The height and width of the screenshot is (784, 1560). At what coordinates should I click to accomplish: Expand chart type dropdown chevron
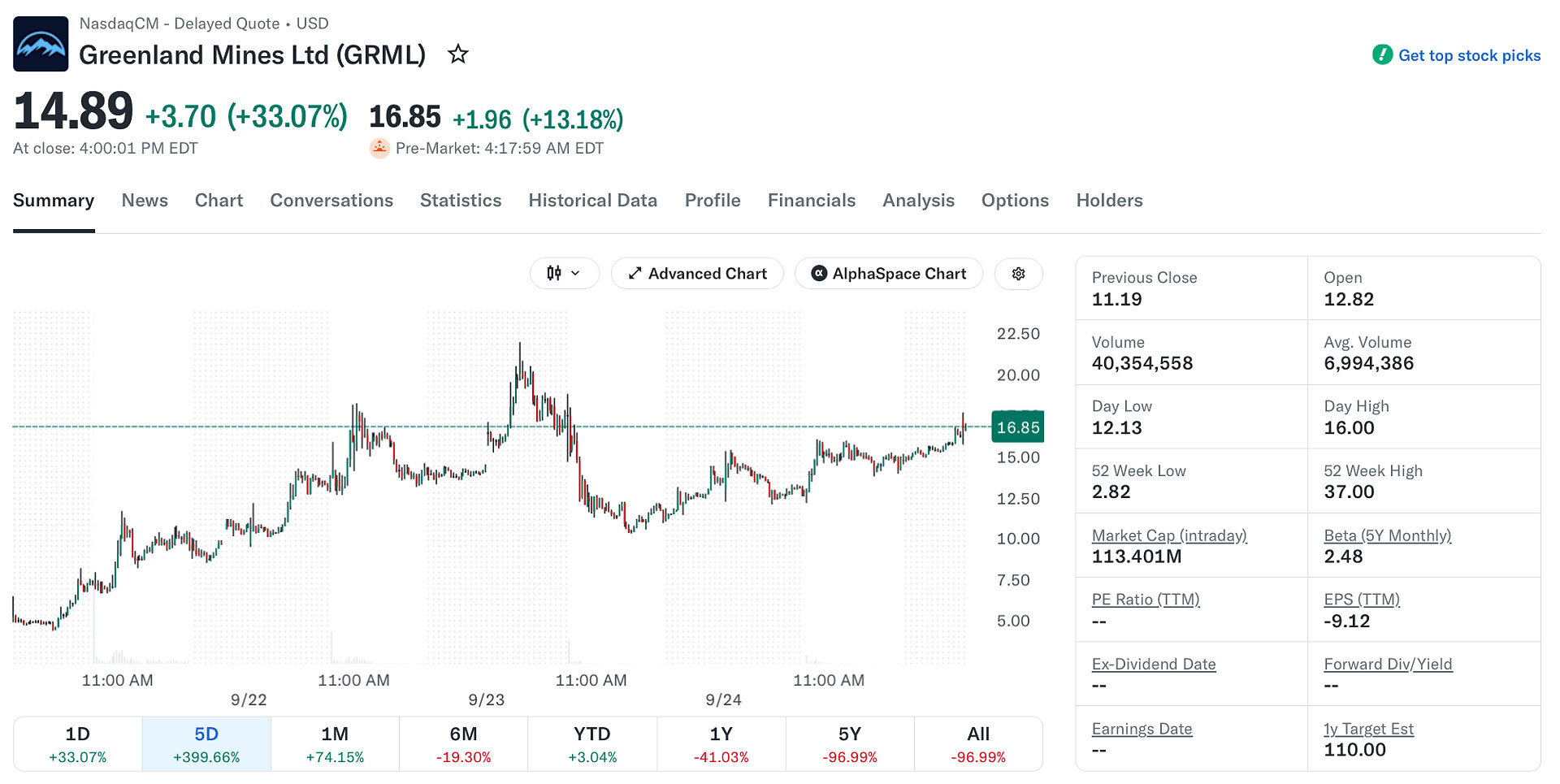tap(575, 273)
